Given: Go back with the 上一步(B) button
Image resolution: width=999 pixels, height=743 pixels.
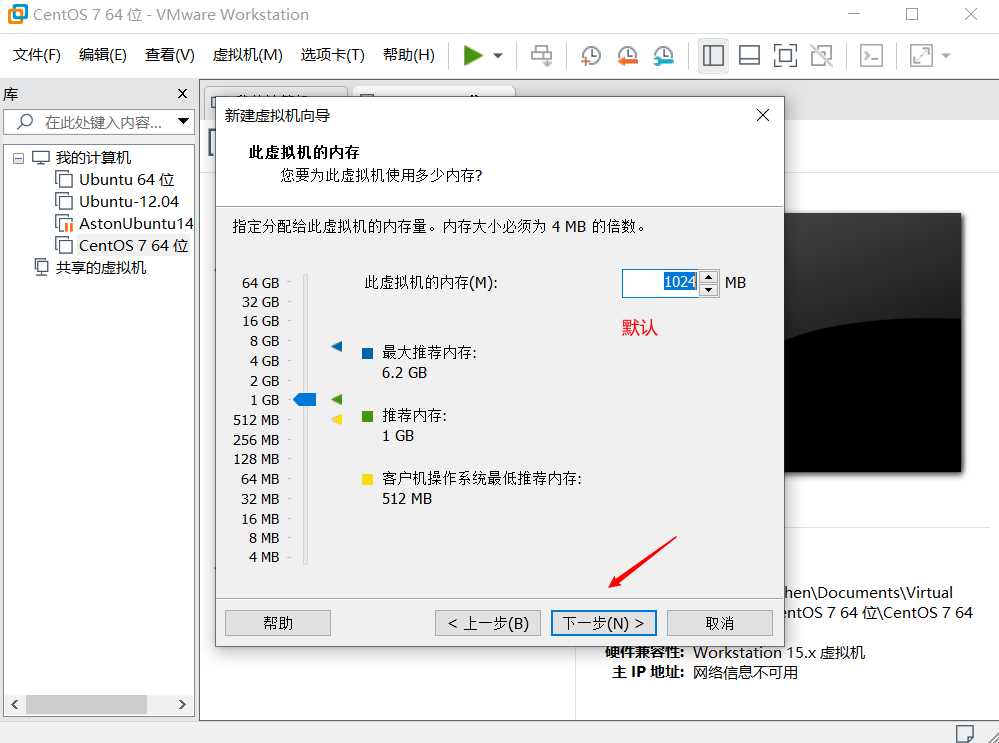Looking at the screenshot, I should [x=488, y=623].
